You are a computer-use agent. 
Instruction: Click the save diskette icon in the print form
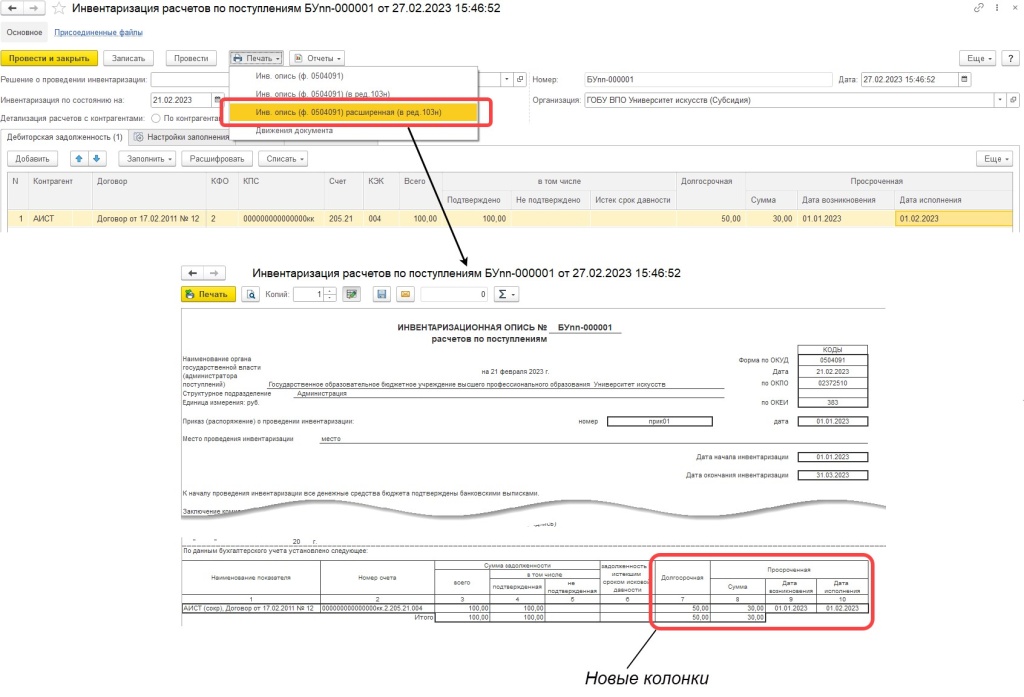pos(381,294)
